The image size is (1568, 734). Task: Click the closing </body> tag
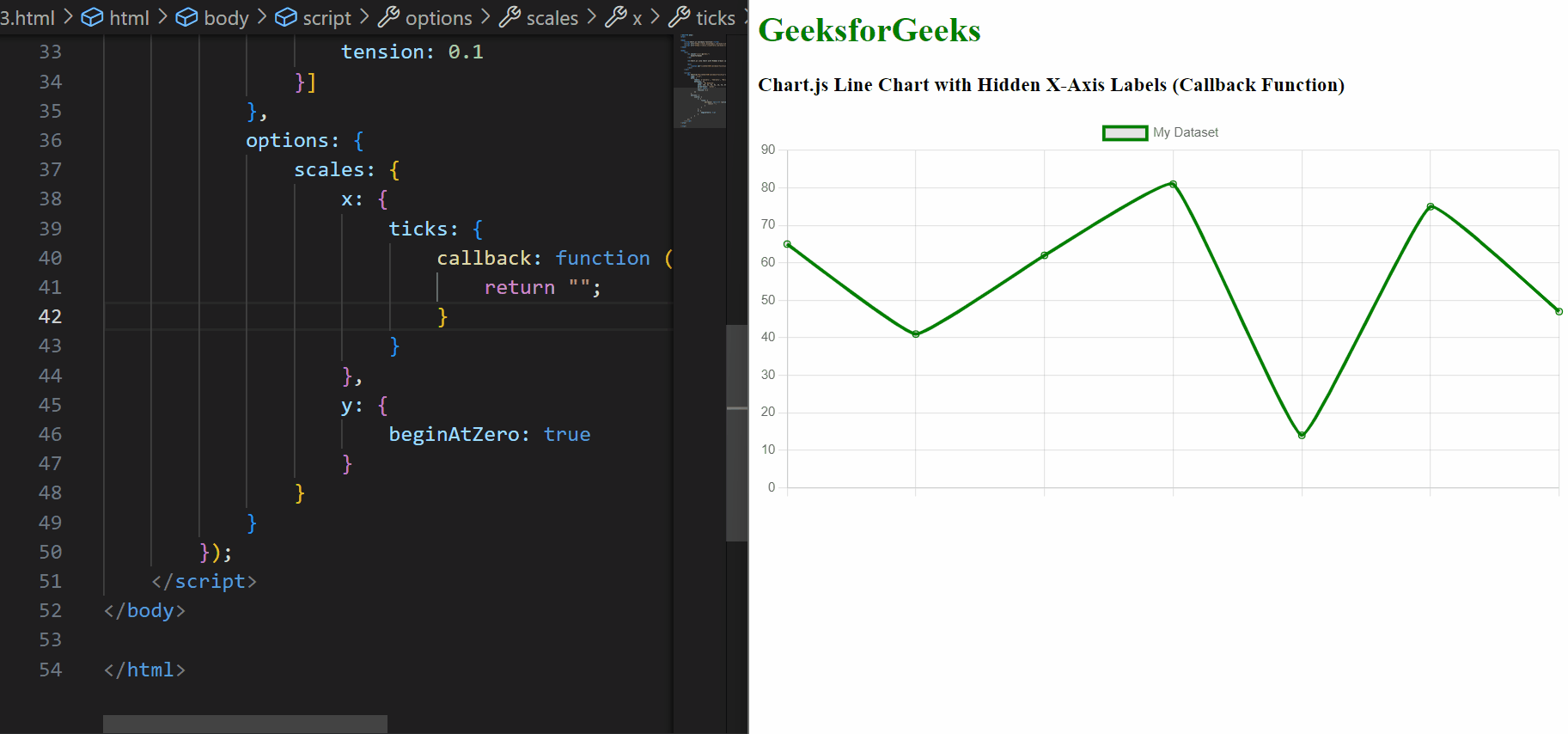144,610
